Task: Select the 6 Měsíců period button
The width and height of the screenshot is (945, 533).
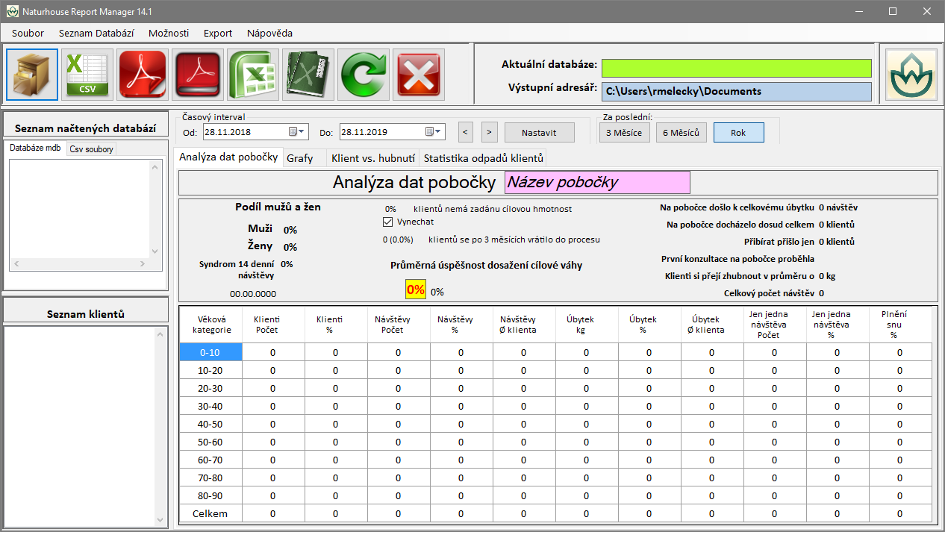Action: 681,133
